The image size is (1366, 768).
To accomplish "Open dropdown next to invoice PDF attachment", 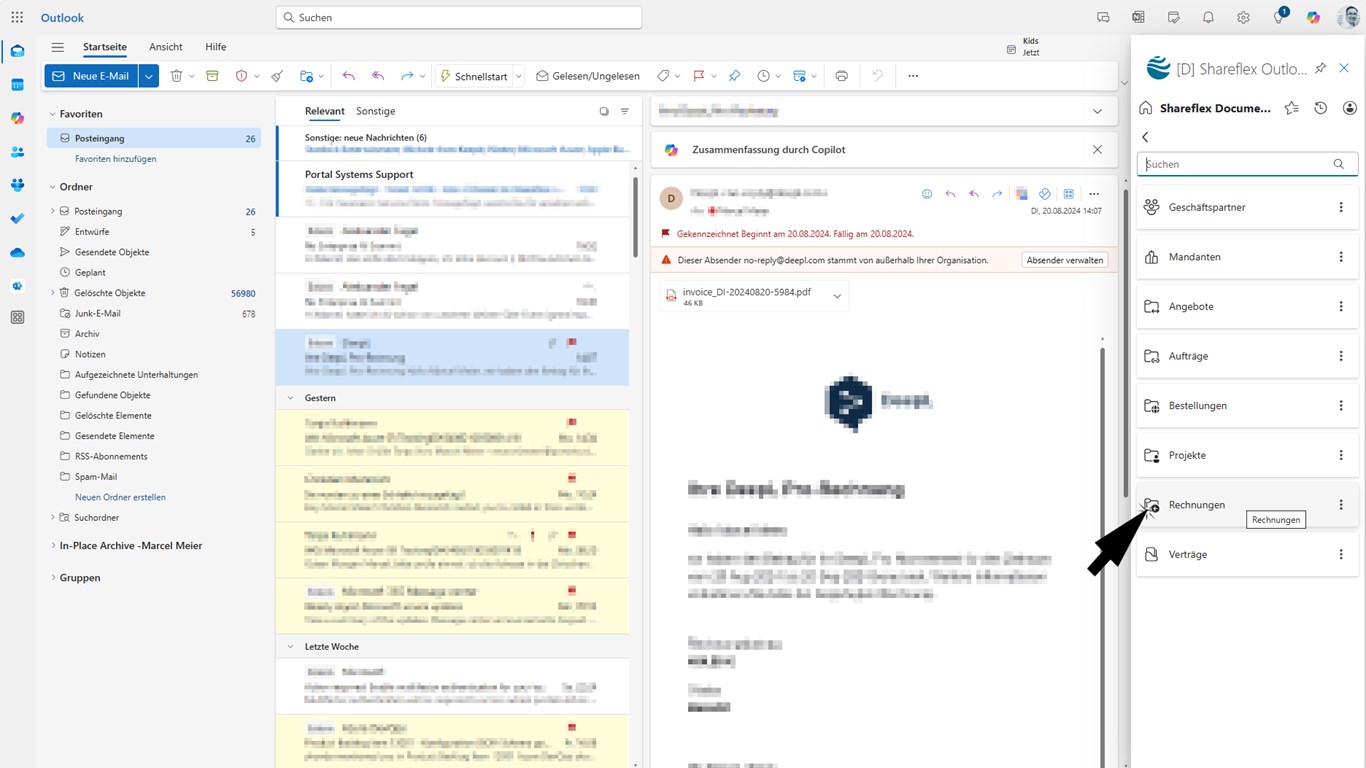I will [x=837, y=296].
